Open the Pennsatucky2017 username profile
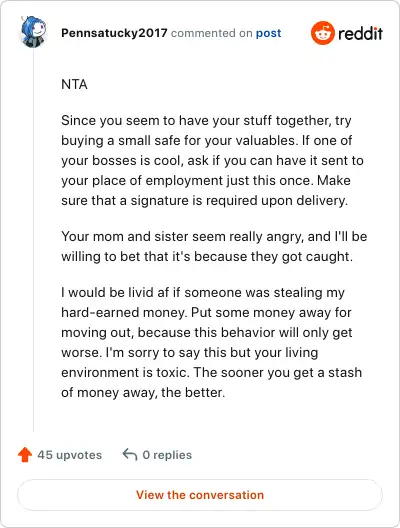The height and width of the screenshot is (528, 400). 114,33
